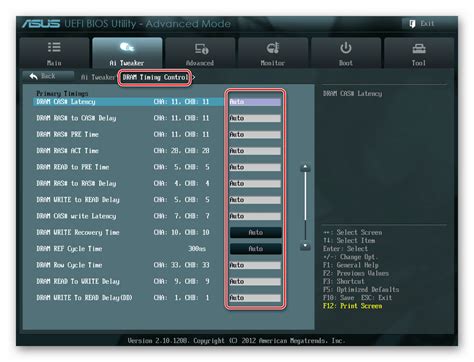Select DRAM WRITE Recovery Time label
474x362 pixels.
click(78, 232)
